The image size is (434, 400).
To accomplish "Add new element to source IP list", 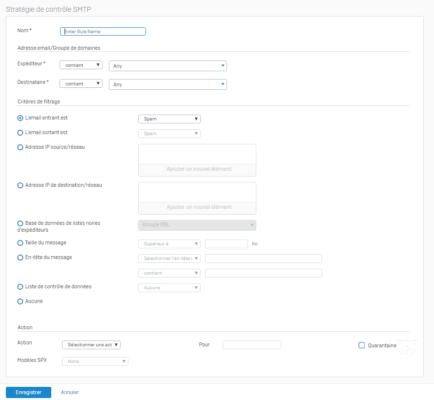I will (x=197, y=169).
